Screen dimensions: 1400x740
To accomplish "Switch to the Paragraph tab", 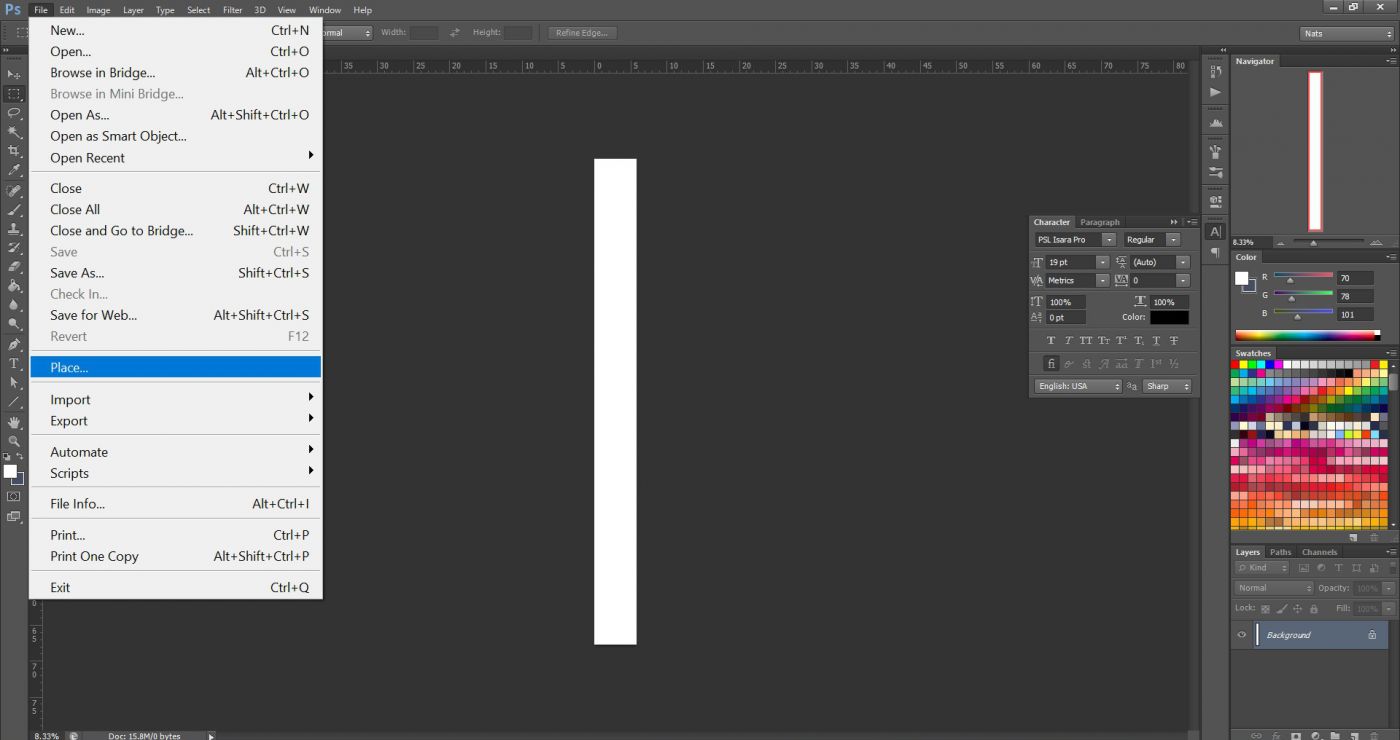I will (x=1100, y=222).
